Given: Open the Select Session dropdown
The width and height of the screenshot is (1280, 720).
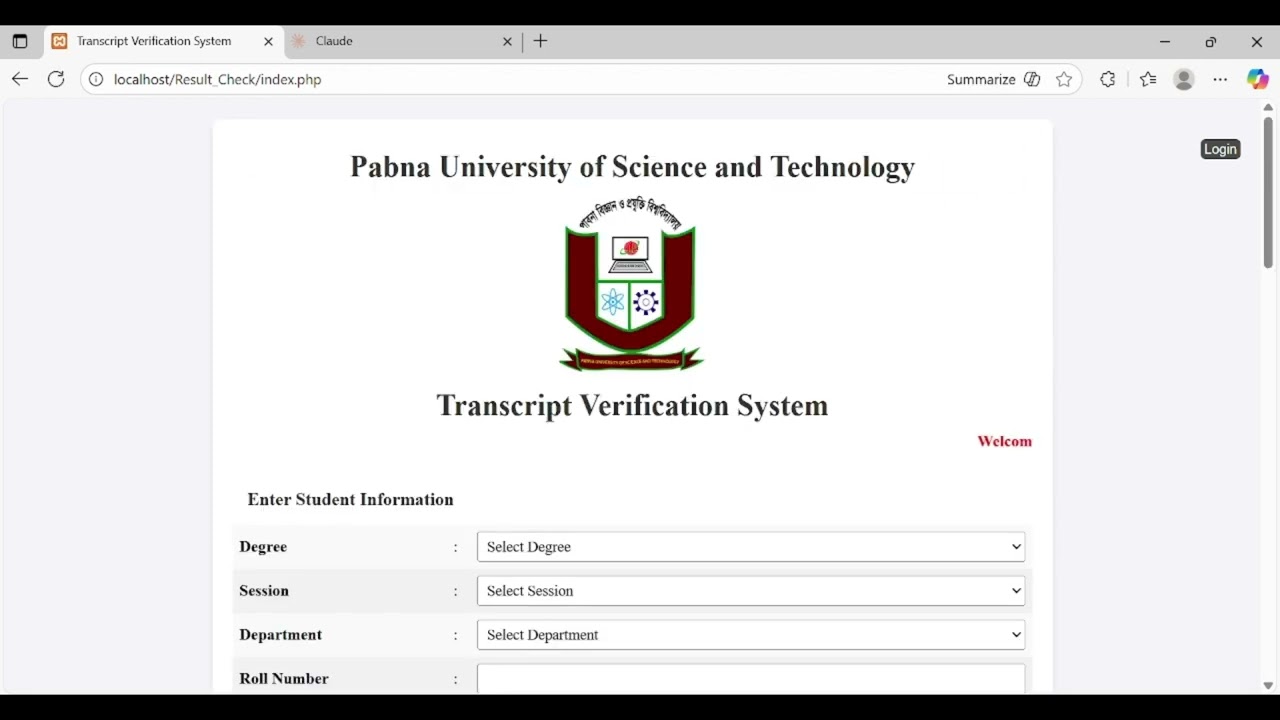Looking at the screenshot, I should pyautogui.click(x=751, y=591).
